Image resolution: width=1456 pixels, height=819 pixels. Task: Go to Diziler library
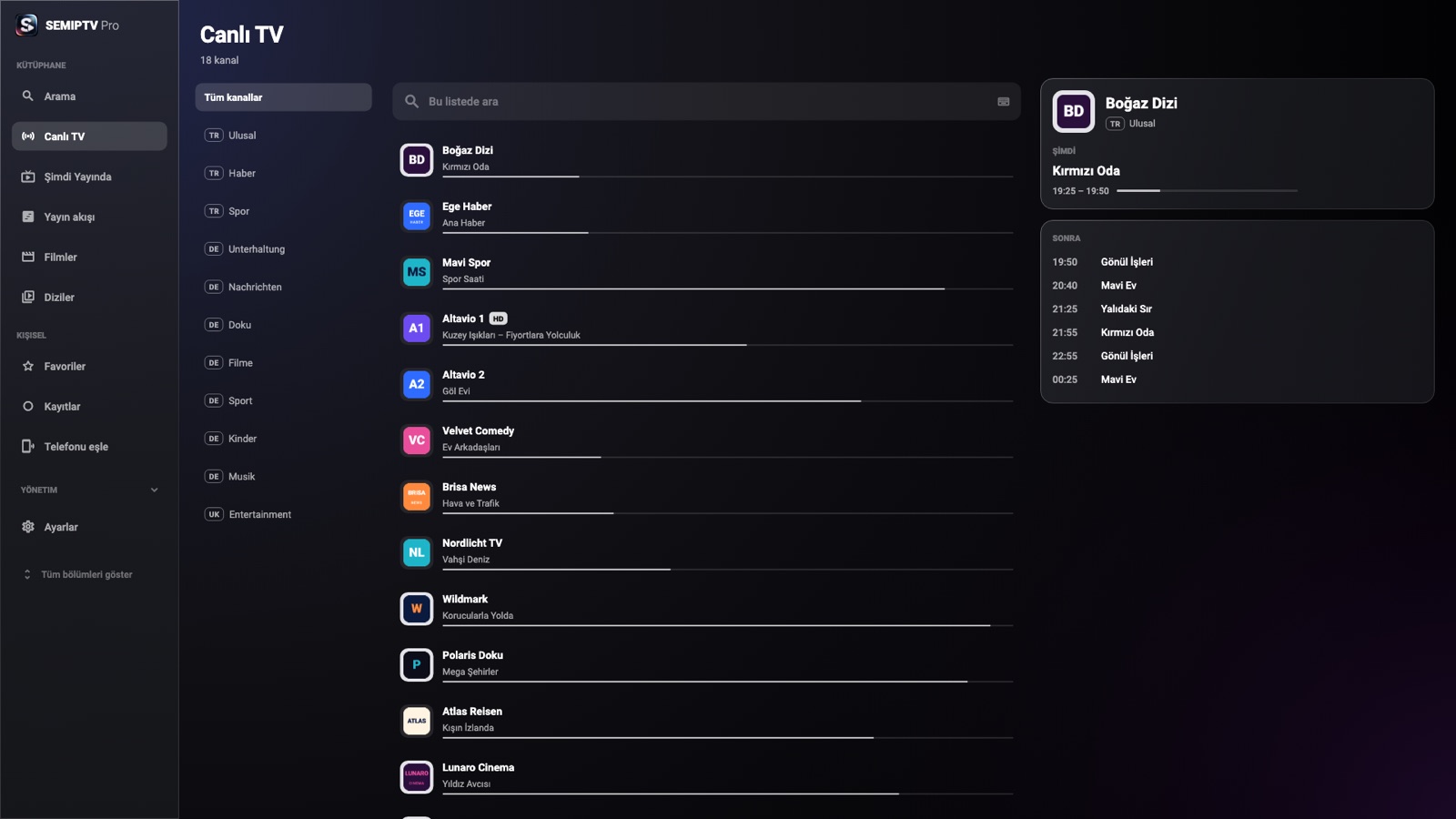(x=89, y=297)
